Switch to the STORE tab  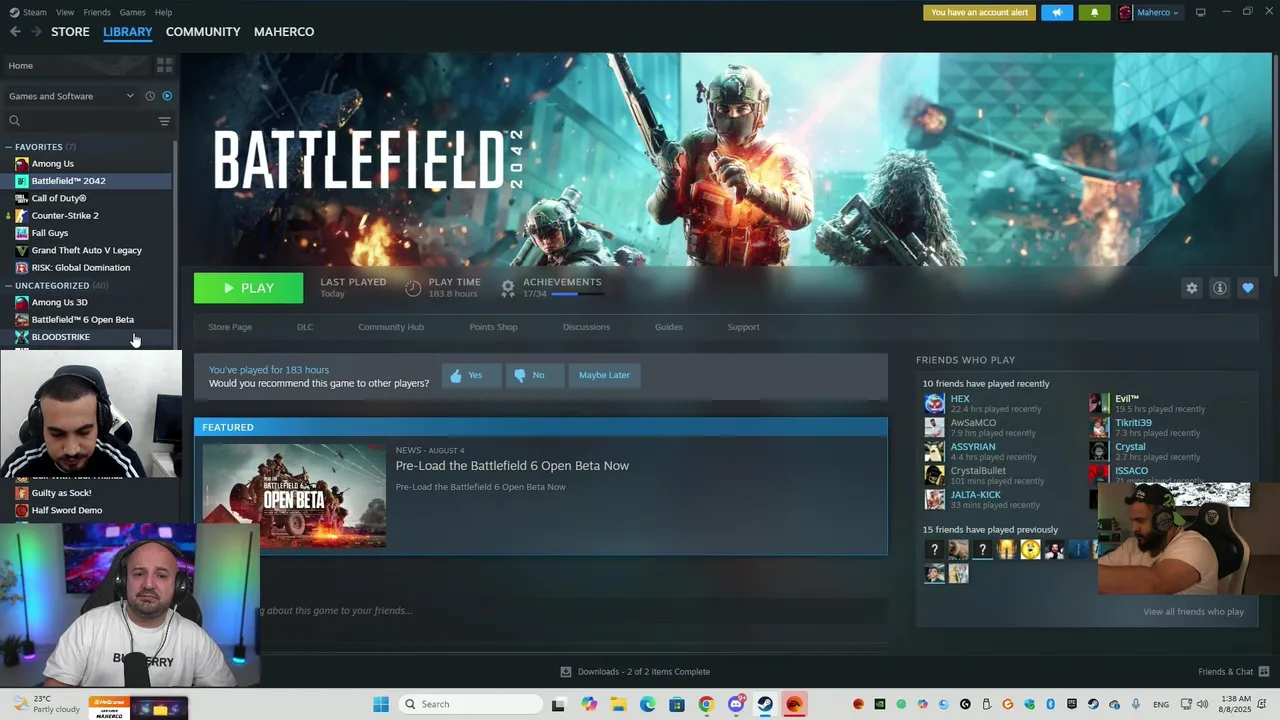tap(70, 32)
